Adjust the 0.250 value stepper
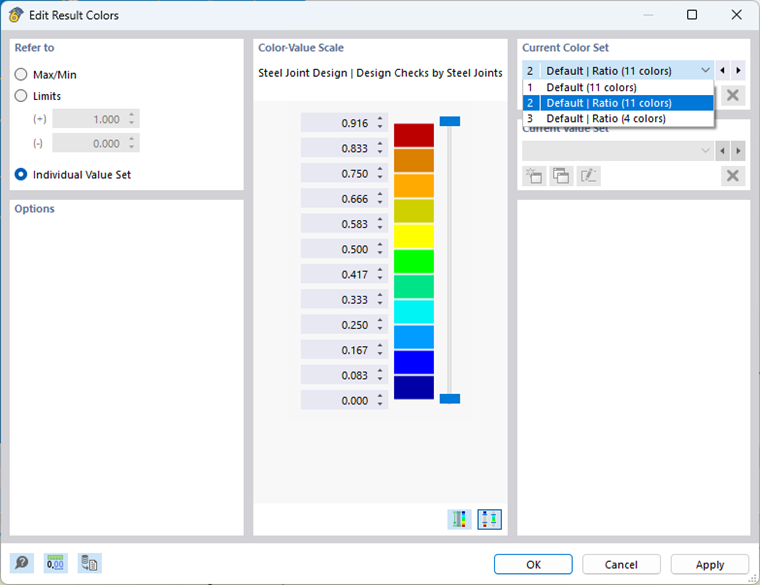 click(380, 325)
